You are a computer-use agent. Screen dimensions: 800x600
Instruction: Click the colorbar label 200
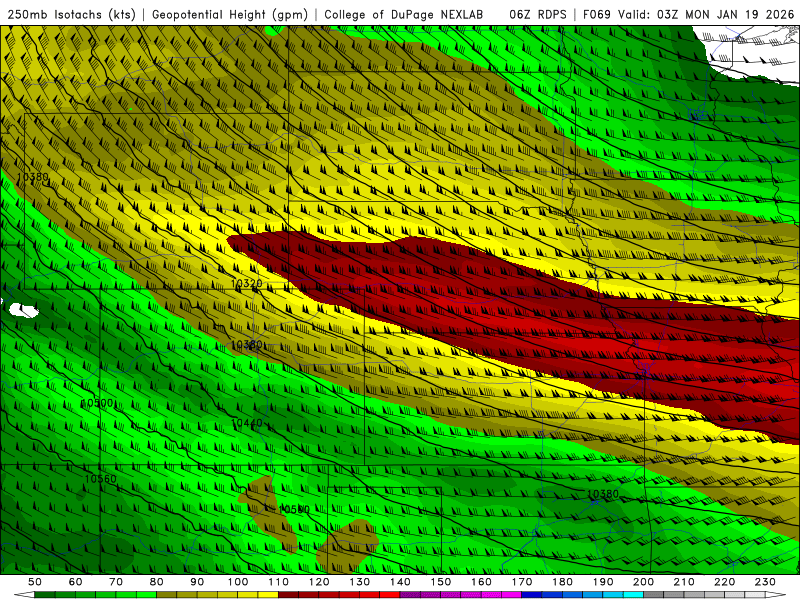coord(643,582)
